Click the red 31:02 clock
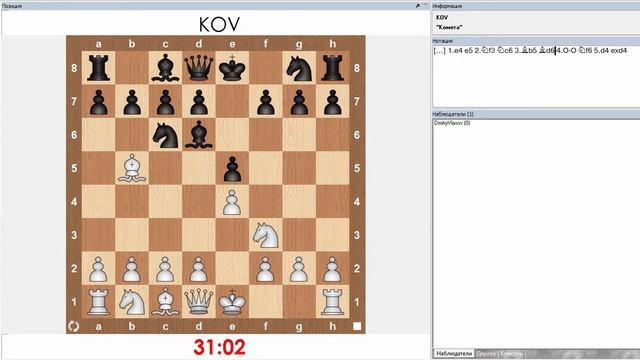Image resolution: width=640 pixels, height=360 pixels. (220, 347)
